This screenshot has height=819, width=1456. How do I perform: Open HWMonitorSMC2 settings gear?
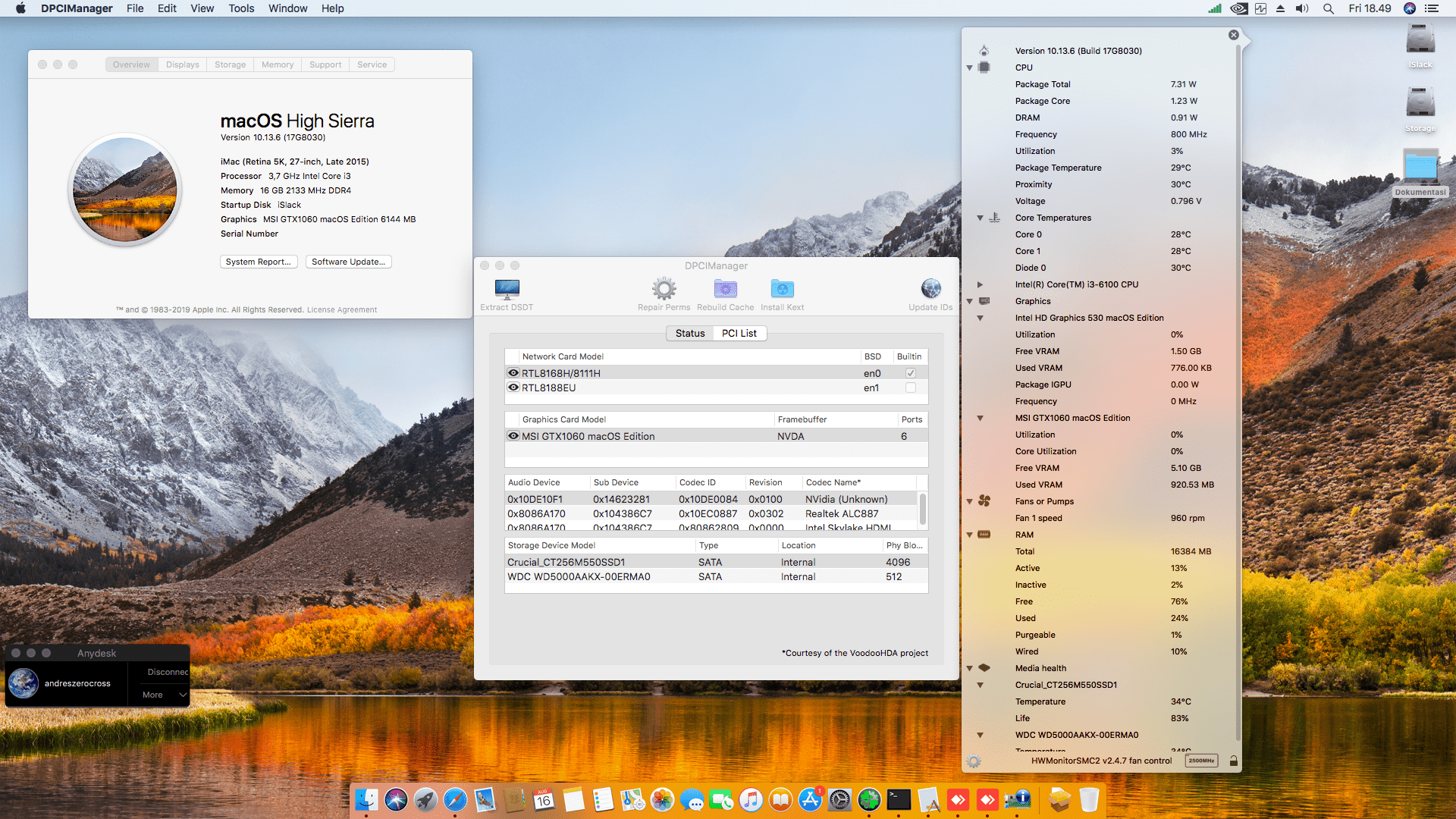click(973, 761)
